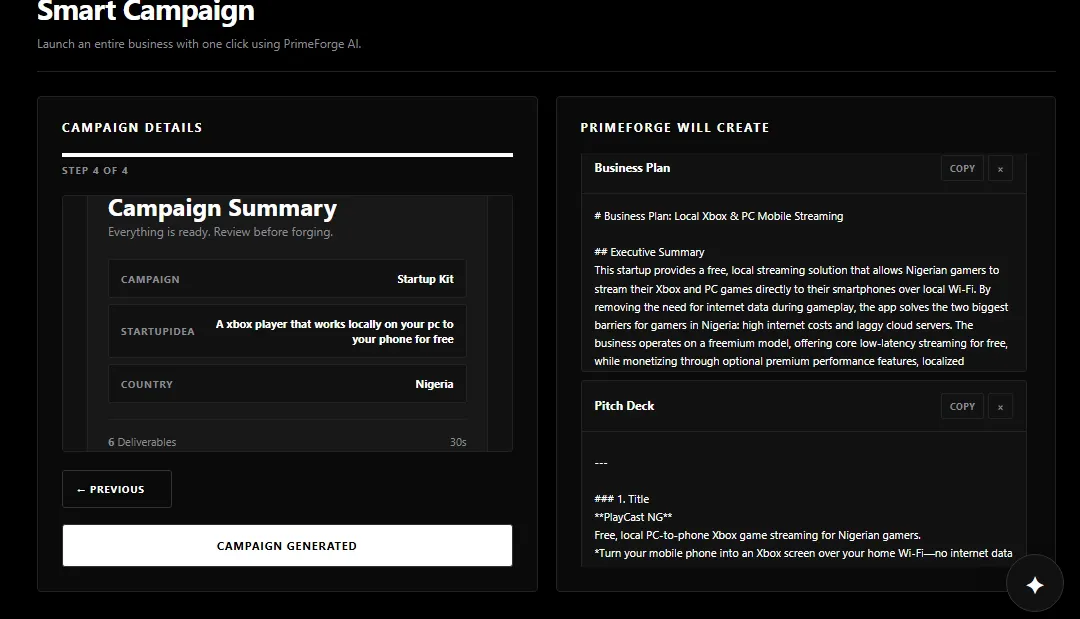Viewport: 1080px width, 619px height.
Task: Click the '### 1. Title' line
Action: pyautogui.click(x=622, y=499)
